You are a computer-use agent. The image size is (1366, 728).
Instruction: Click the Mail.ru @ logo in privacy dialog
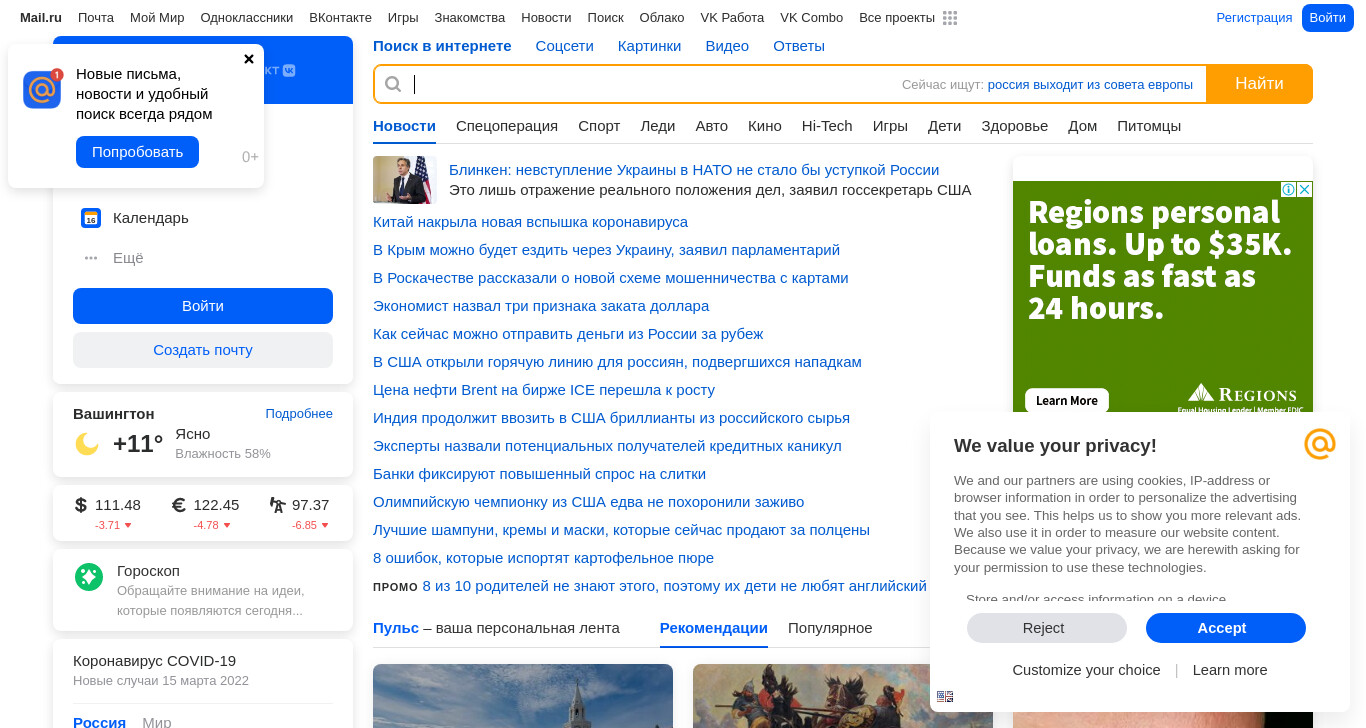pos(1320,444)
